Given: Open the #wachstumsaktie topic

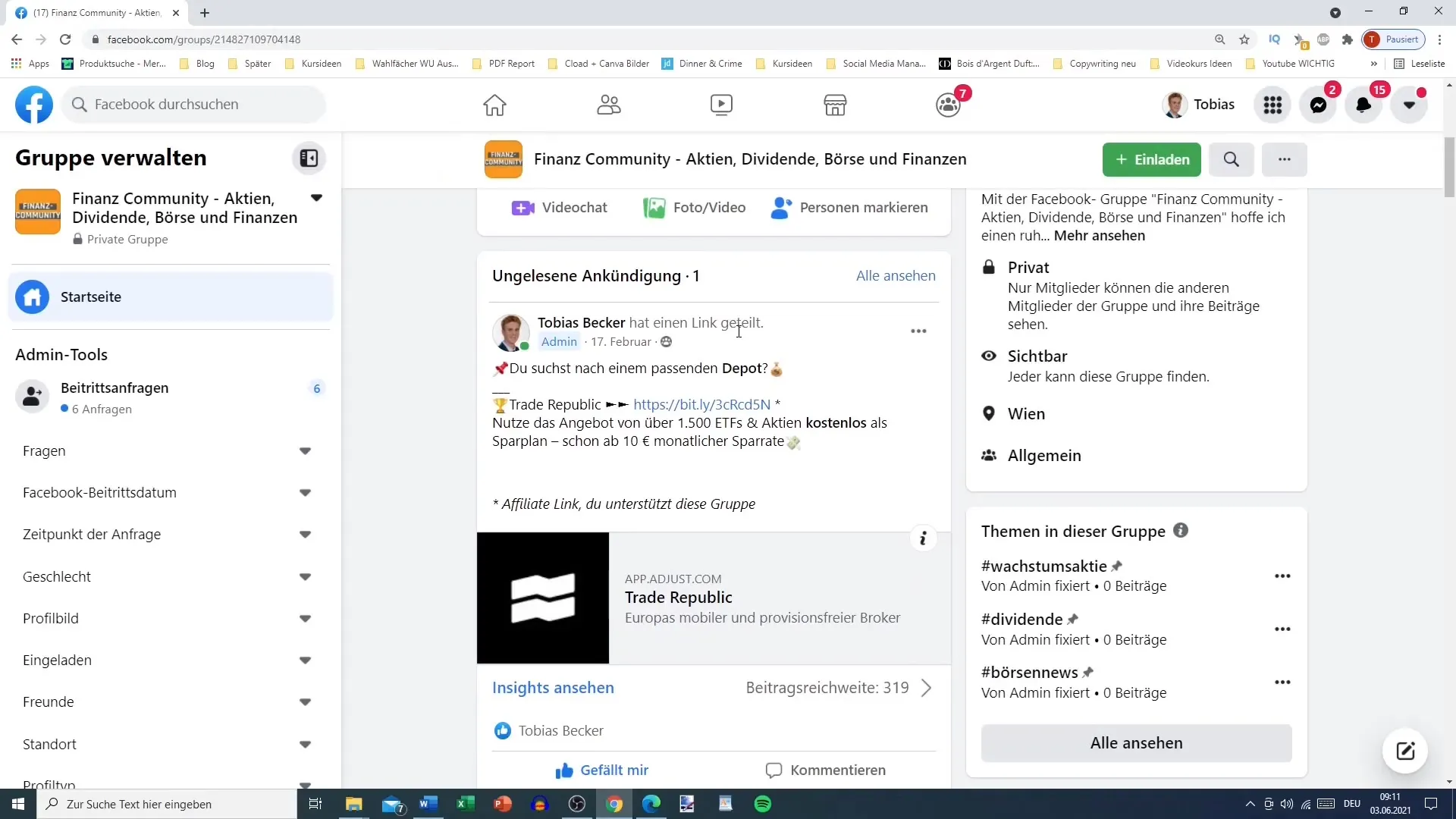Looking at the screenshot, I should [x=1043, y=566].
